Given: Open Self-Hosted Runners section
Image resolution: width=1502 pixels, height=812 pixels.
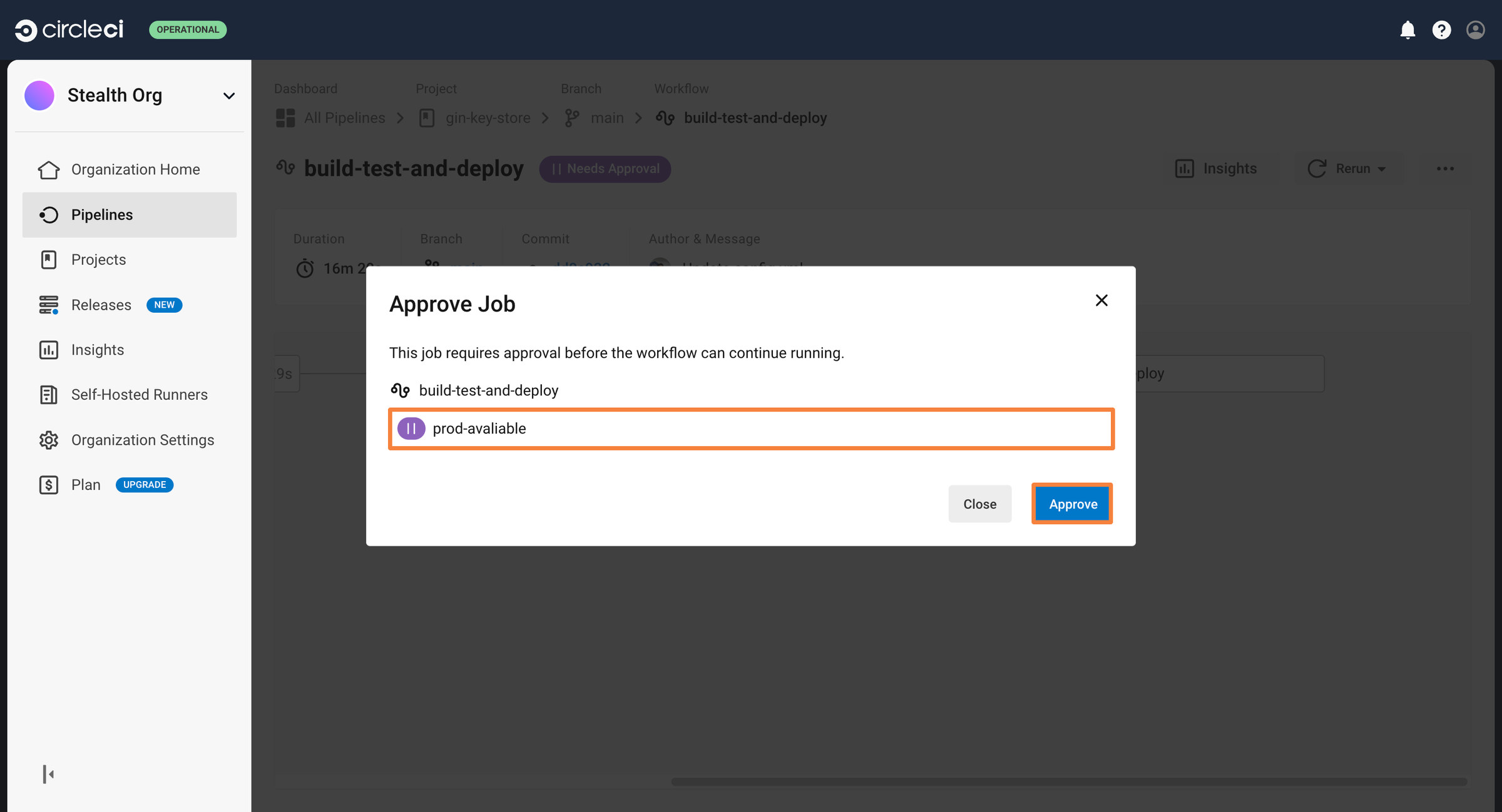Looking at the screenshot, I should pyautogui.click(x=139, y=394).
